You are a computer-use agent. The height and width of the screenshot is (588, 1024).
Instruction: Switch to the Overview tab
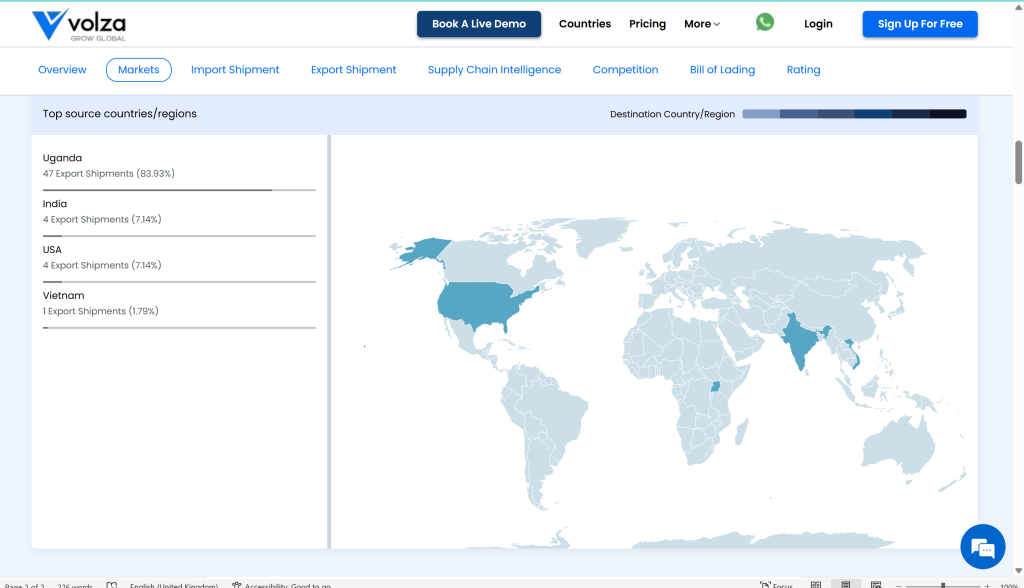click(x=62, y=70)
